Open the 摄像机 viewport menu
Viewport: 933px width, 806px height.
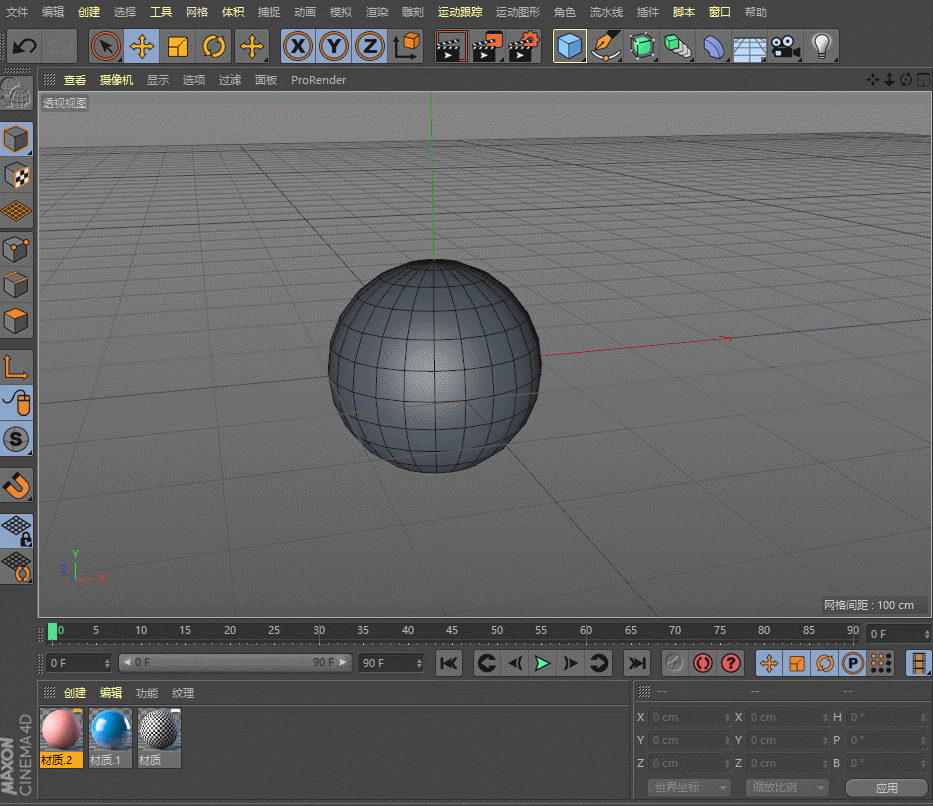pyautogui.click(x=116, y=80)
